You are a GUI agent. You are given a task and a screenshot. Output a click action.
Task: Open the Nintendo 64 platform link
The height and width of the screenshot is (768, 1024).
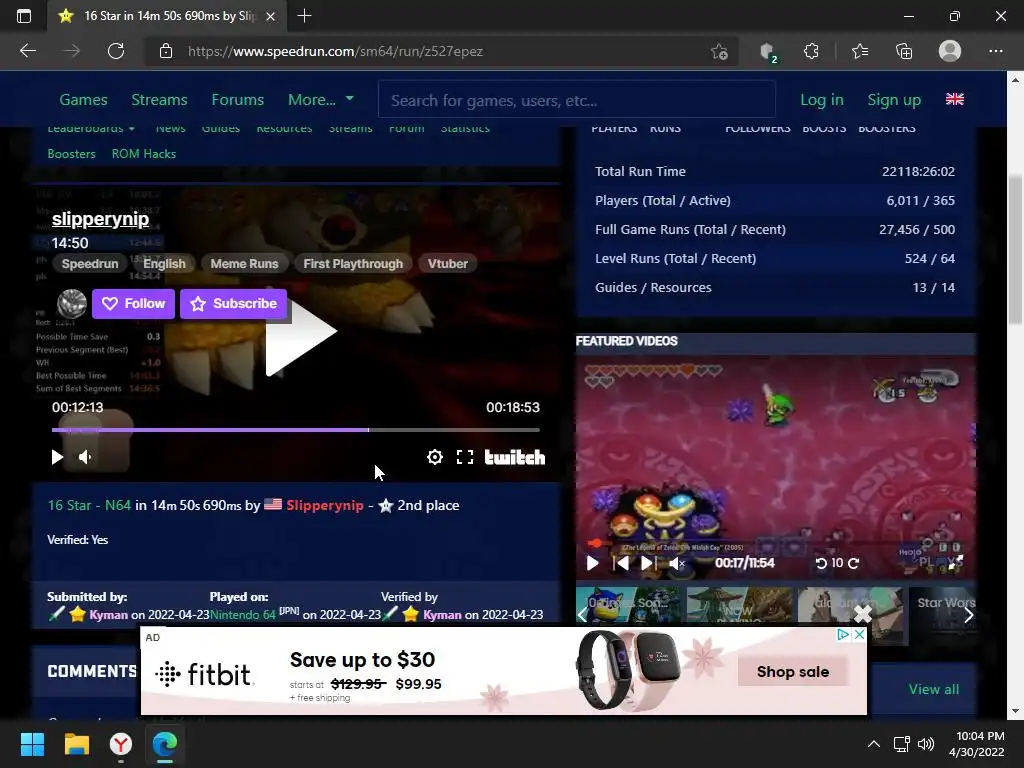coord(243,615)
